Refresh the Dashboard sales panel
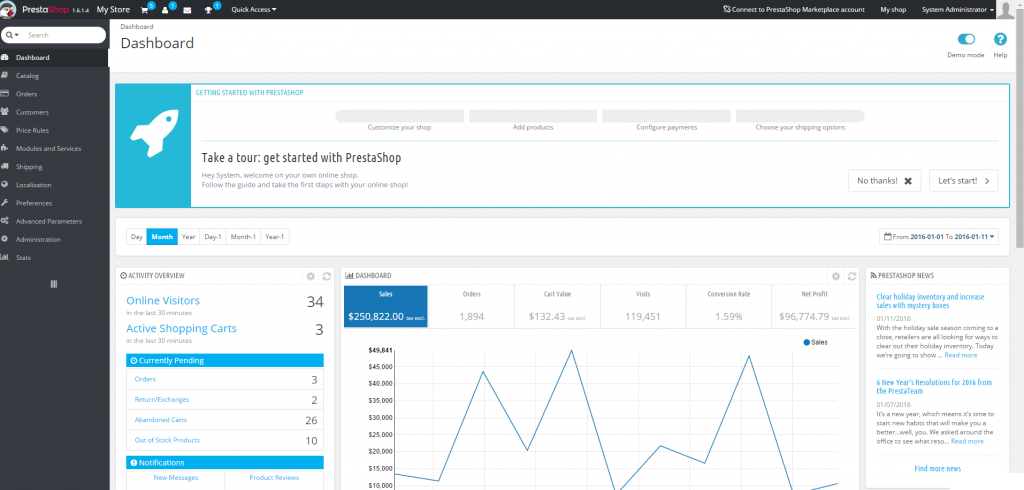The image size is (1024, 490). 852,276
